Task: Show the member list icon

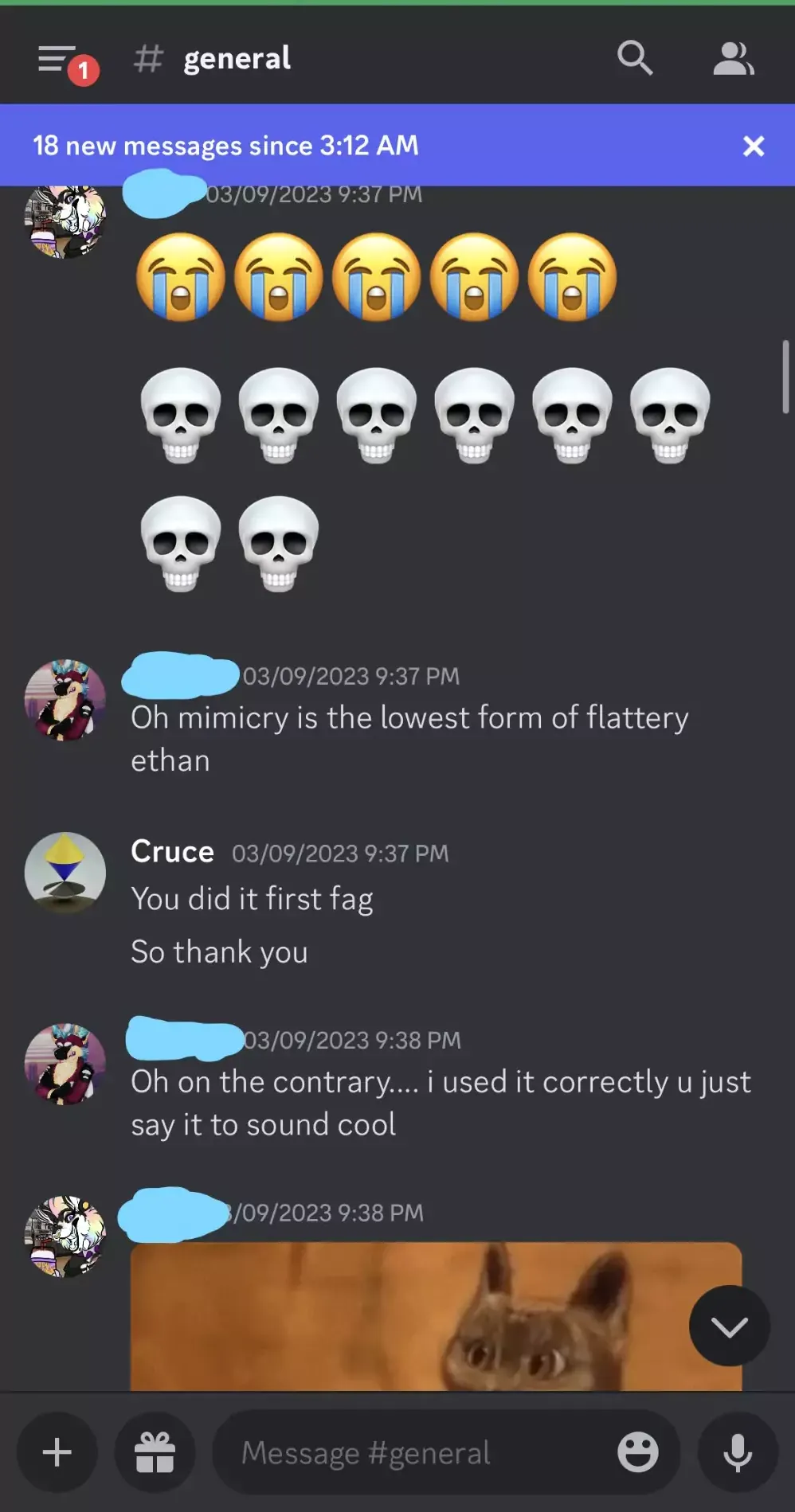Action: pyautogui.click(x=734, y=59)
